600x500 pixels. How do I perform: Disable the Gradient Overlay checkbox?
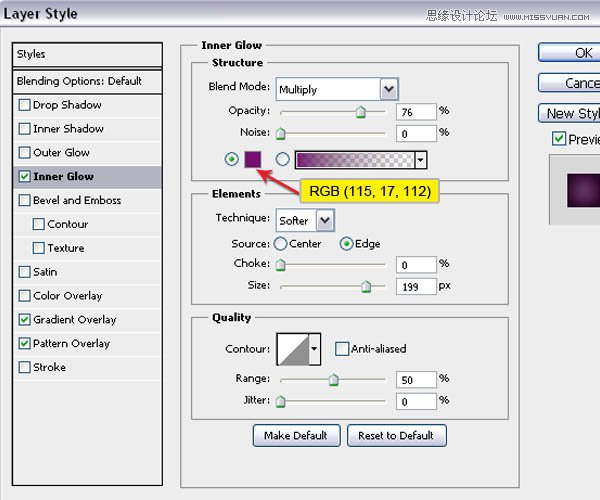coord(25,320)
